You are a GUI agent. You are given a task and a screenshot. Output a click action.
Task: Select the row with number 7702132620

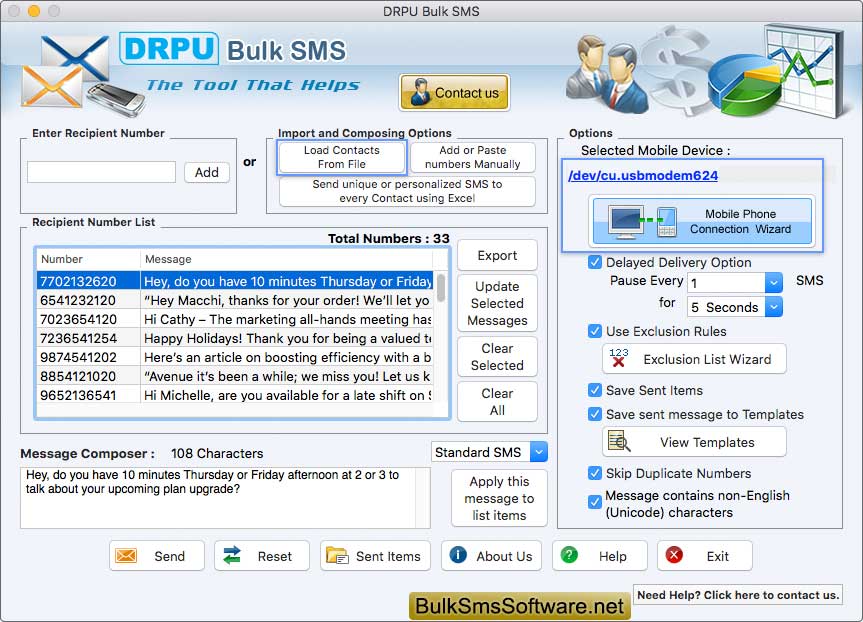(x=235, y=281)
